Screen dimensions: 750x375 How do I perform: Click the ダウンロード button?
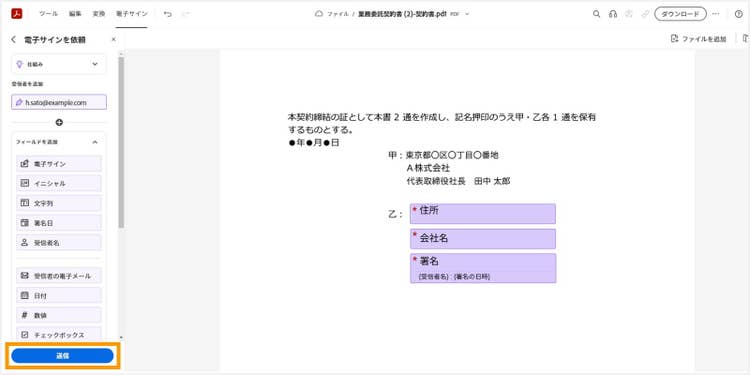[x=680, y=14]
